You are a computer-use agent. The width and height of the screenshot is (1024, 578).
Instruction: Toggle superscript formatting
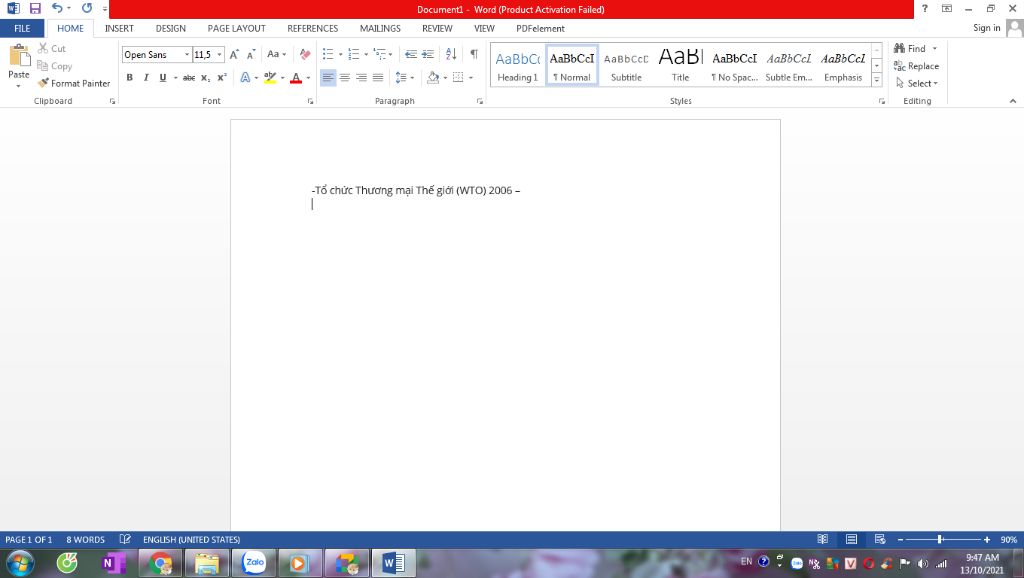tap(222, 77)
